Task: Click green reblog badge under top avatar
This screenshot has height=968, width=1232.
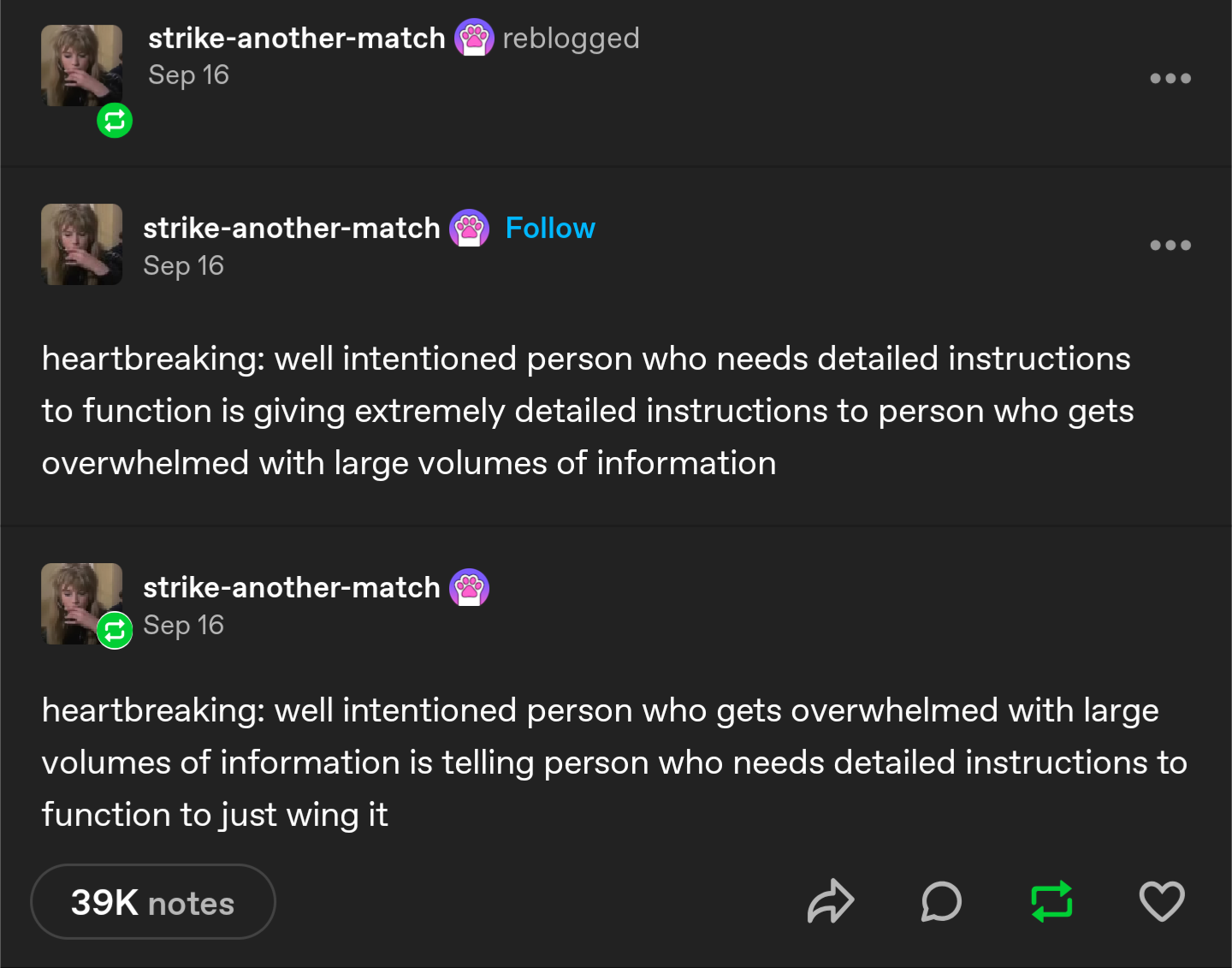Action: pos(115,121)
